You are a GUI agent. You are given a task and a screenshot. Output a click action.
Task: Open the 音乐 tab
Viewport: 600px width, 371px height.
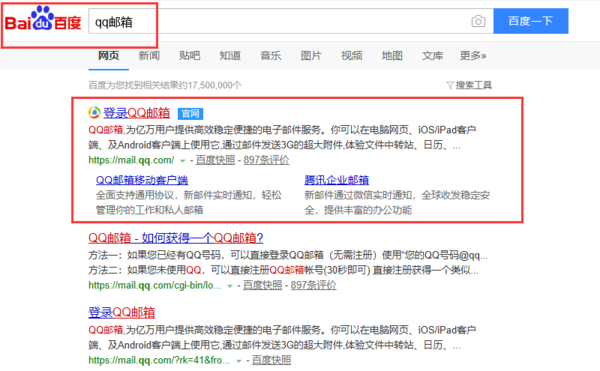tap(271, 56)
